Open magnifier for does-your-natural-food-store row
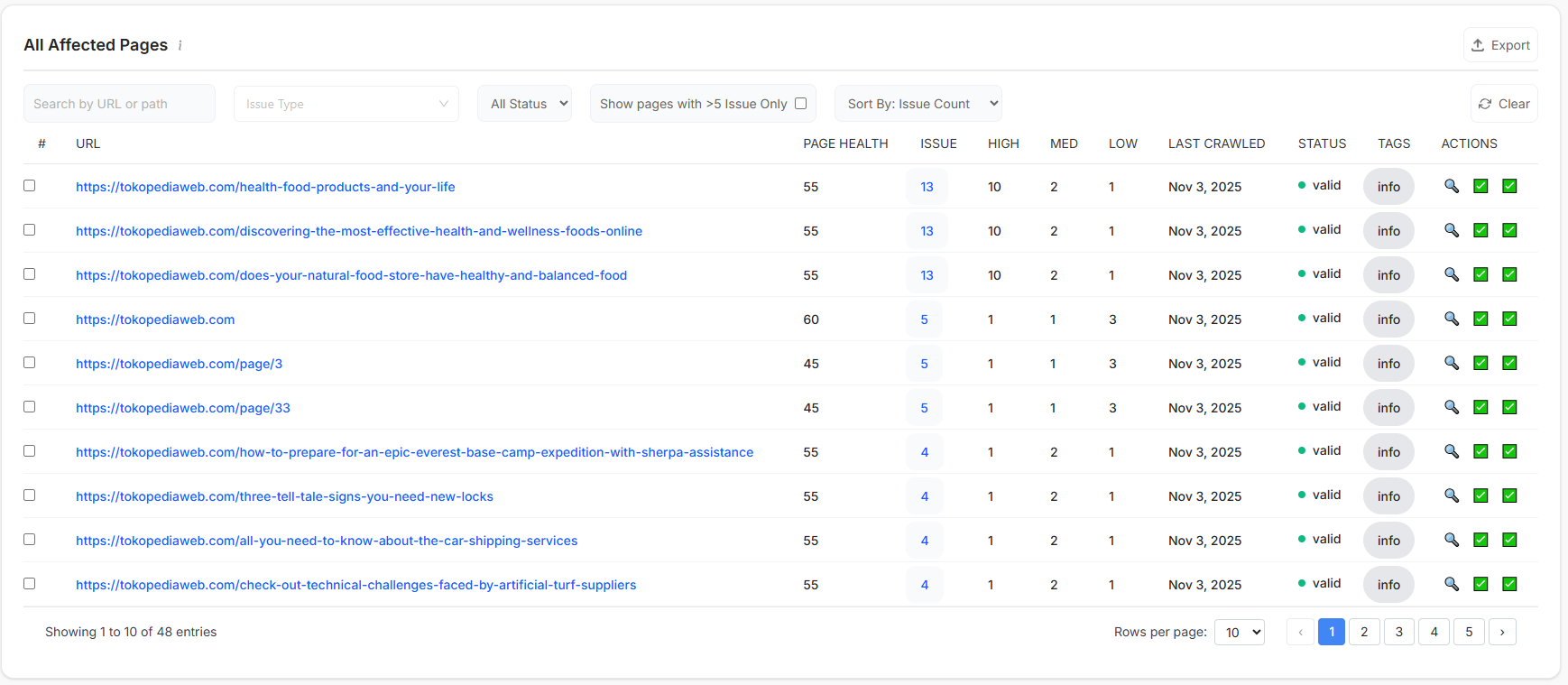Image resolution: width=1568 pixels, height=685 pixels. (x=1452, y=274)
